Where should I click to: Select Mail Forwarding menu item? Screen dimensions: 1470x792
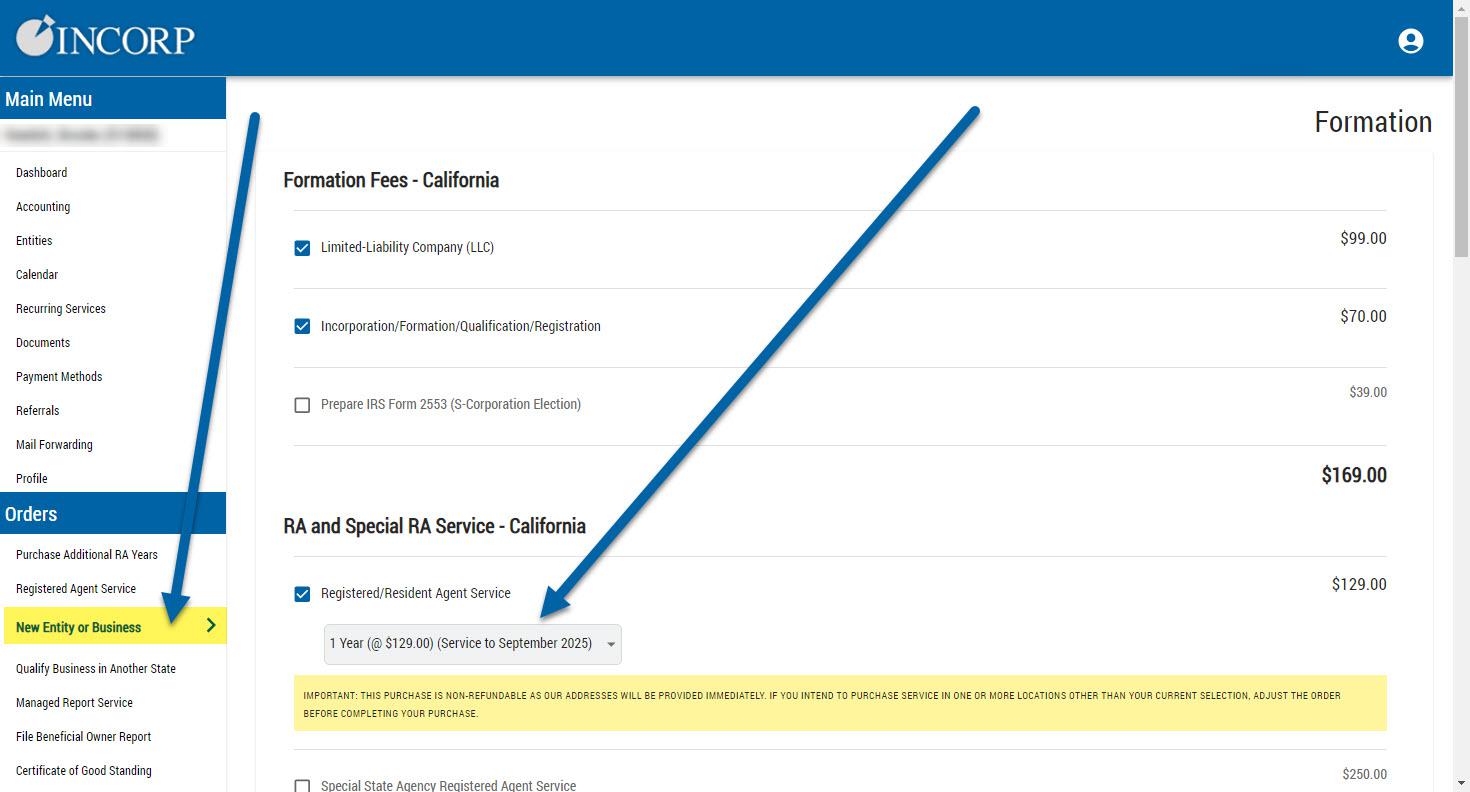[54, 445]
